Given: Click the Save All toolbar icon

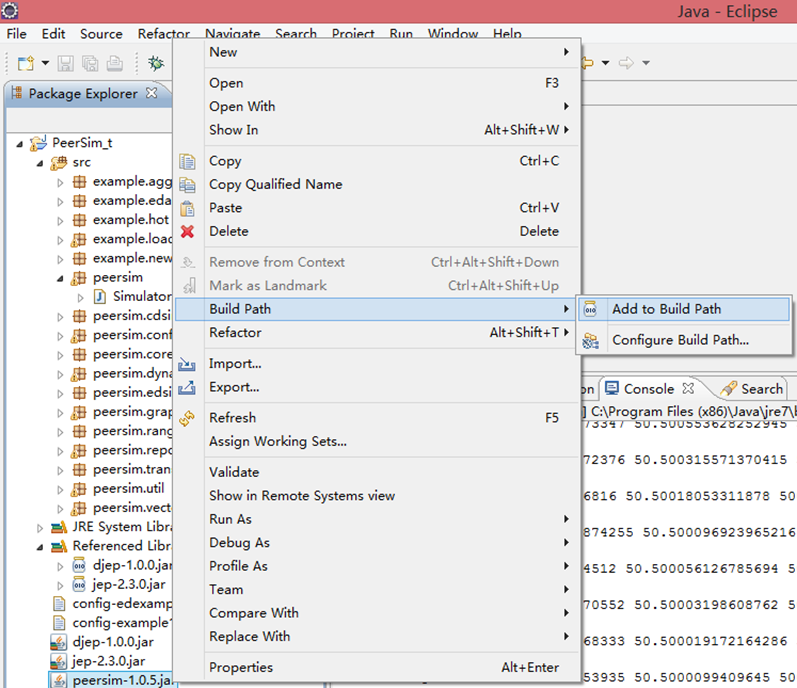Looking at the screenshot, I should pos(90,63).
